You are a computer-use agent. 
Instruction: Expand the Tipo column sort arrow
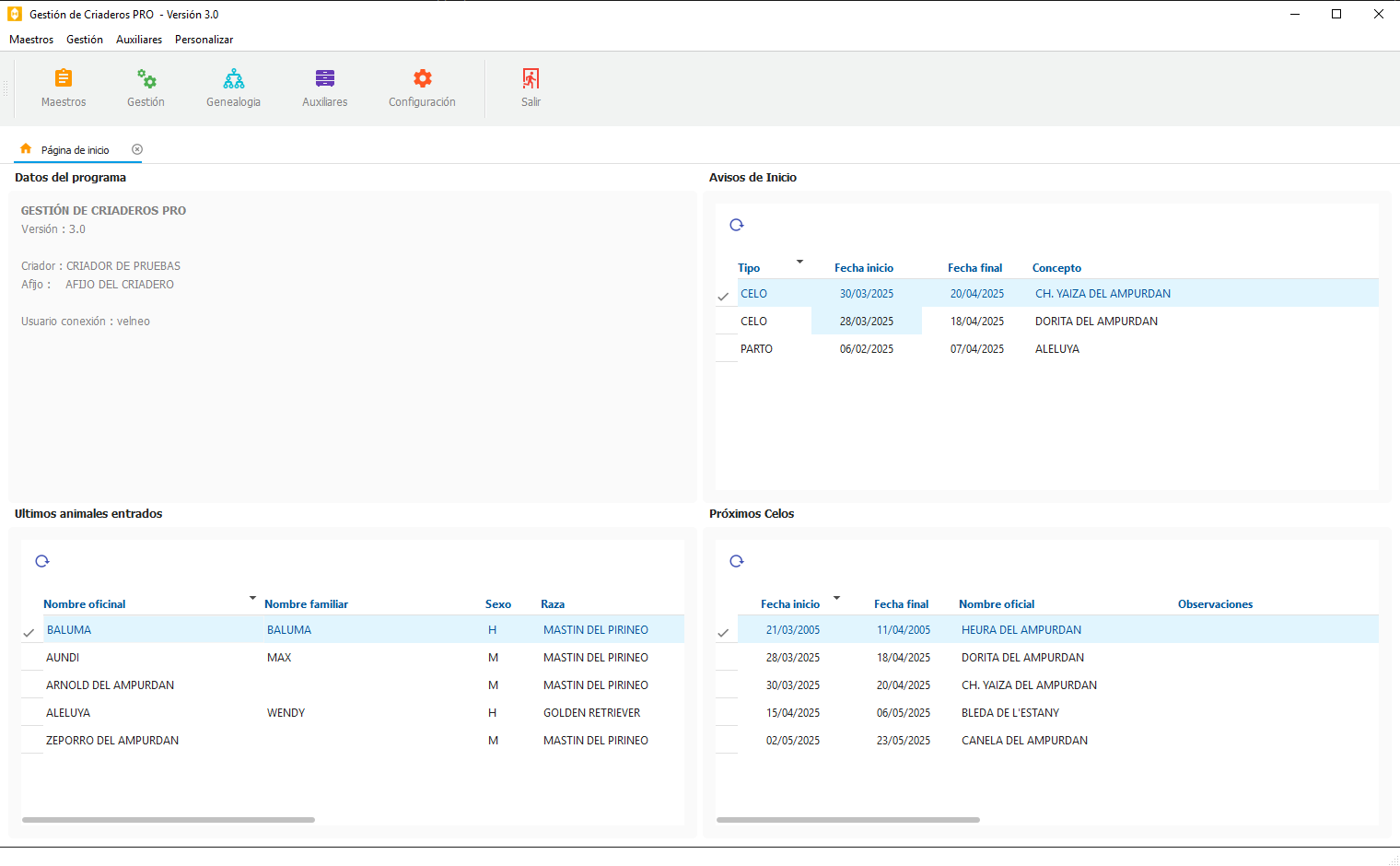(x=799, y=263)
